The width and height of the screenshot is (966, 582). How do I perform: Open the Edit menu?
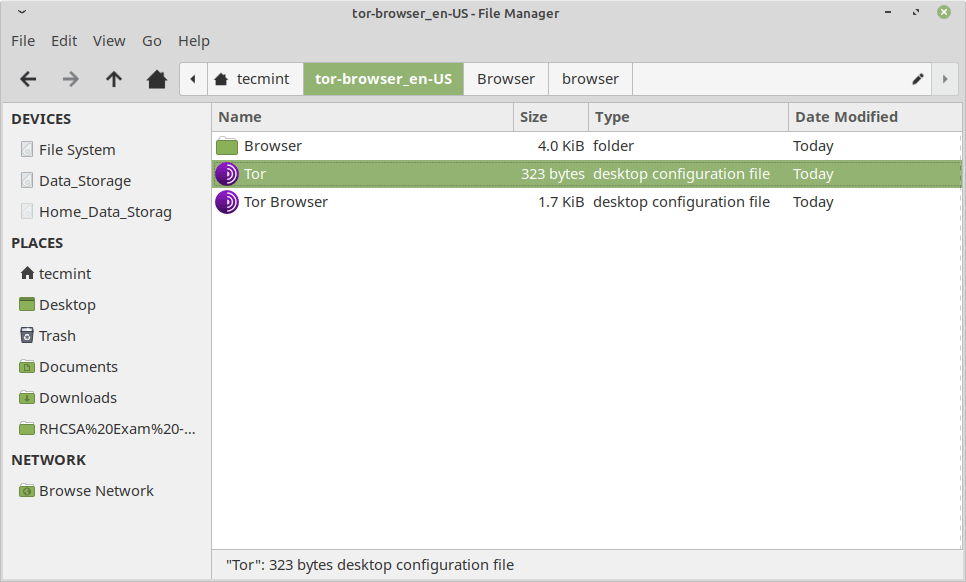click(x=64, y=41)
